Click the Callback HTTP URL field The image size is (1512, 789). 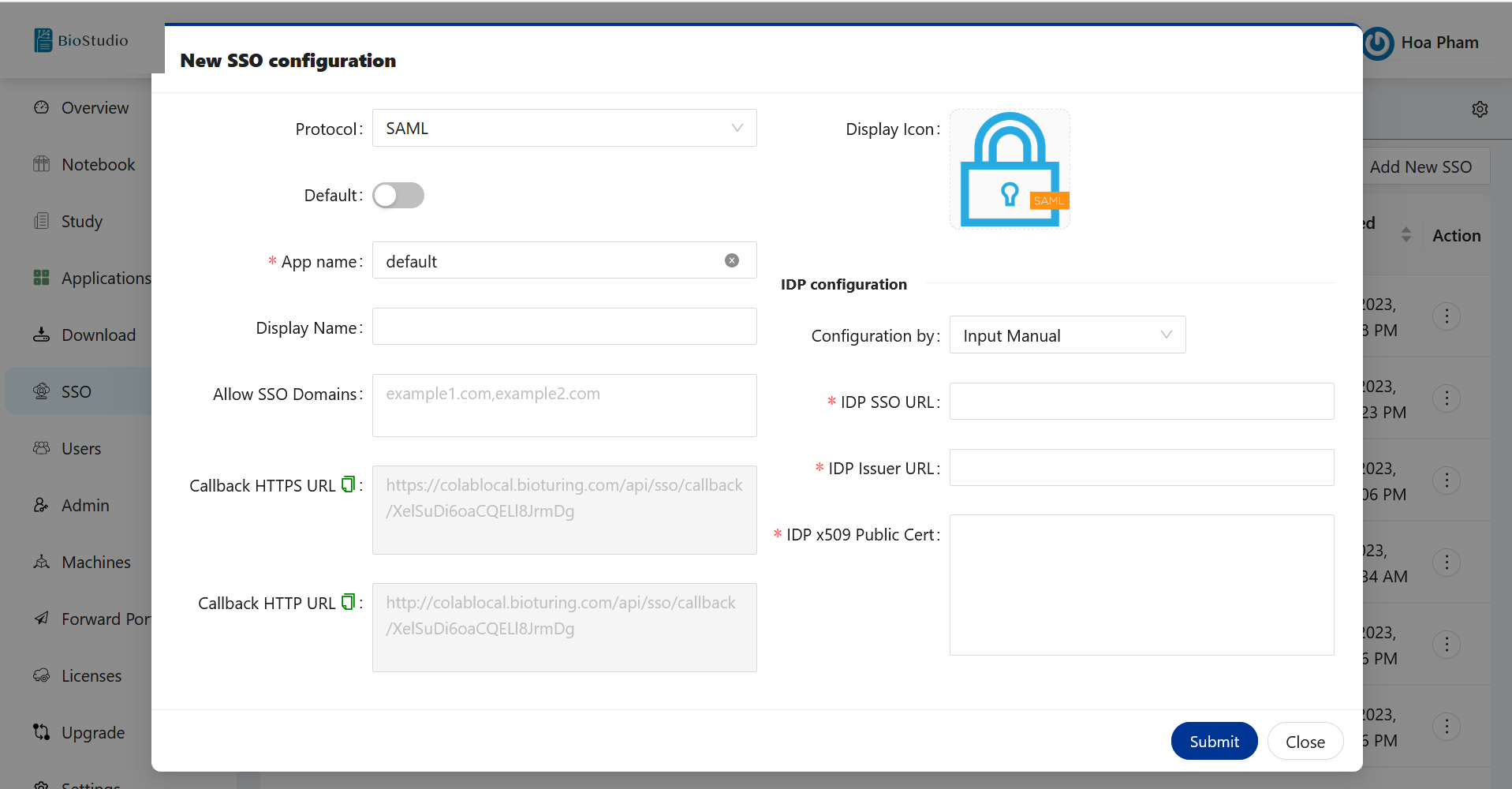click(564, 627)
